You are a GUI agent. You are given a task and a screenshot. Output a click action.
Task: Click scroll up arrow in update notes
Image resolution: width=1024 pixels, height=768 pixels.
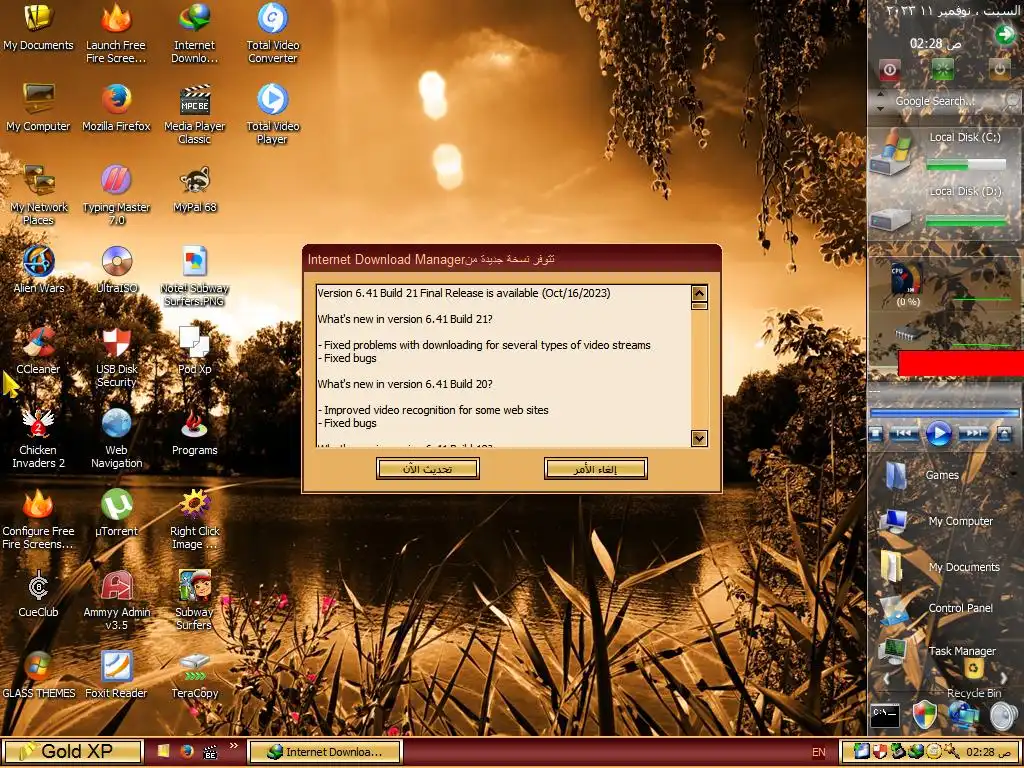[x=699, y=293]
